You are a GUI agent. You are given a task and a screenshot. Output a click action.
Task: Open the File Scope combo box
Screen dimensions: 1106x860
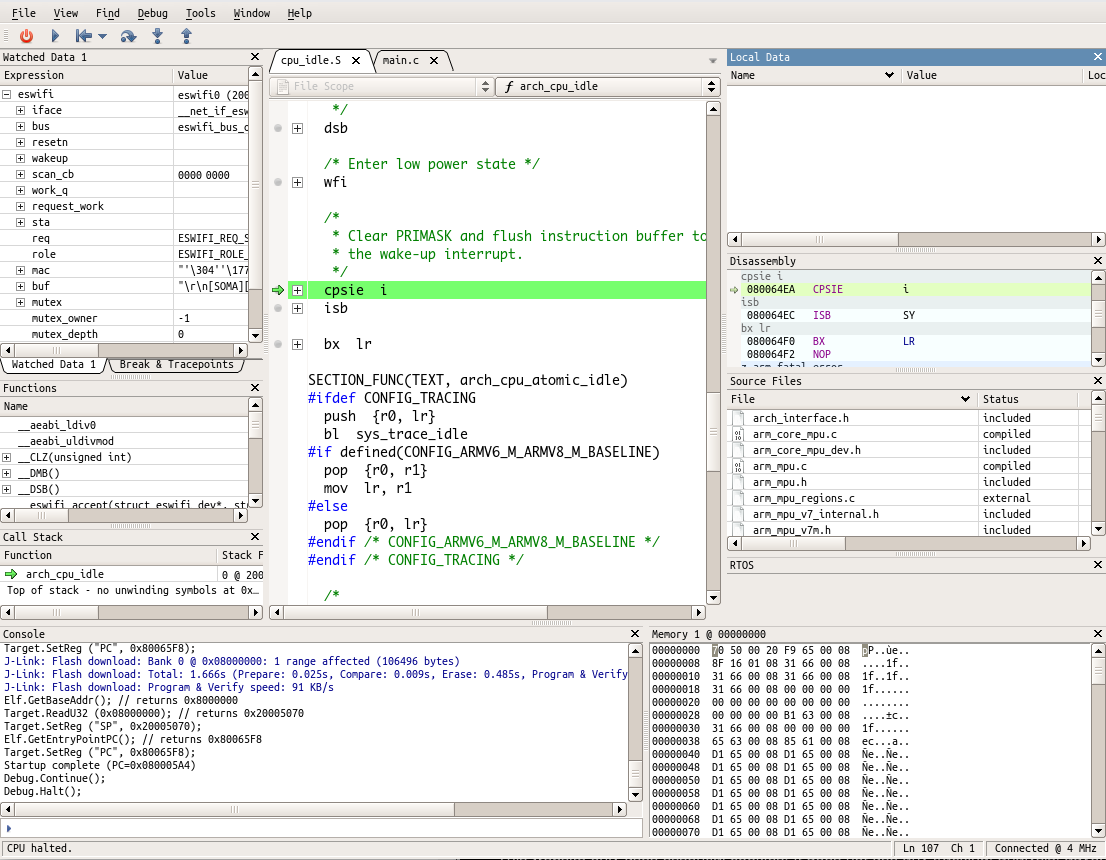(x=381, y=86)
